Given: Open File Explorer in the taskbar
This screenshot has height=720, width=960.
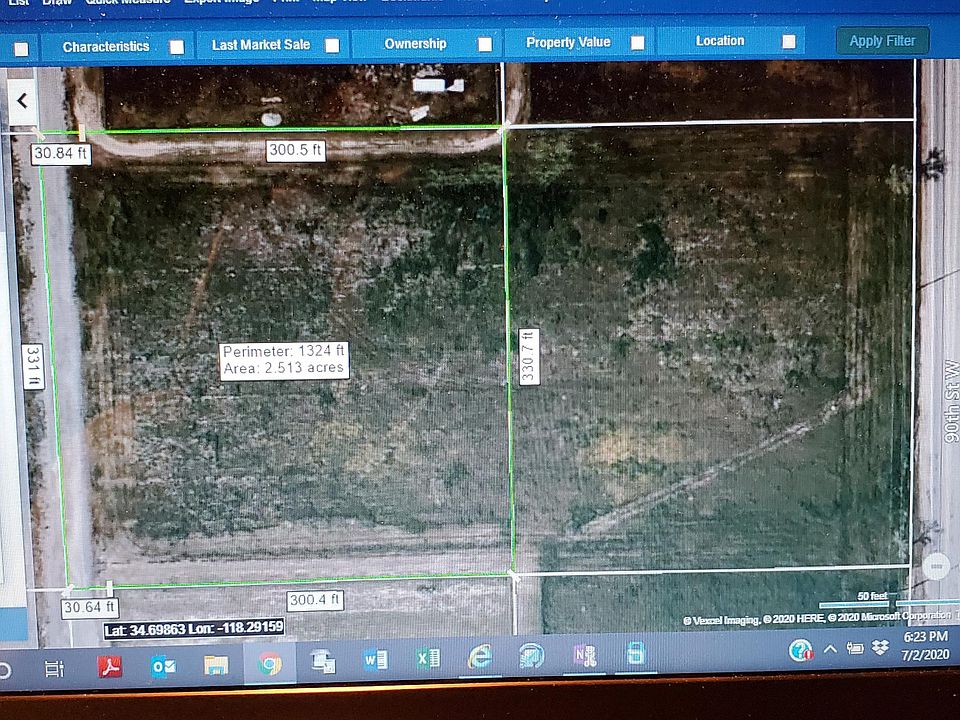Looking at the screenshot, I should [216, 666].
